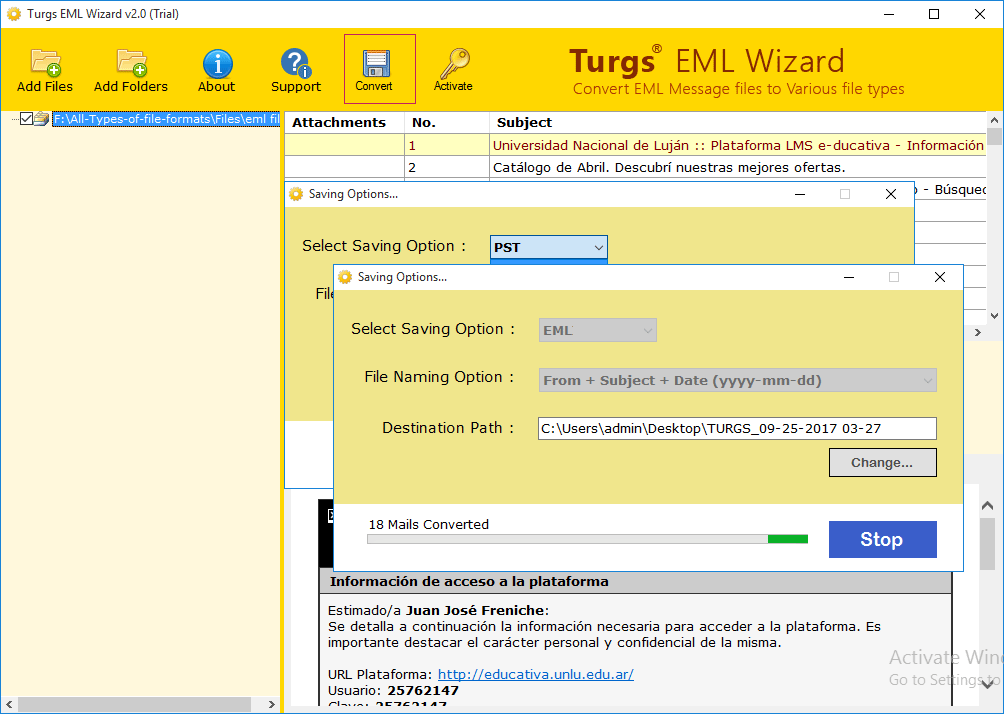
Task: Click the Usuario value 25762147
Action: pyautogui.click(x=423, y=690)
